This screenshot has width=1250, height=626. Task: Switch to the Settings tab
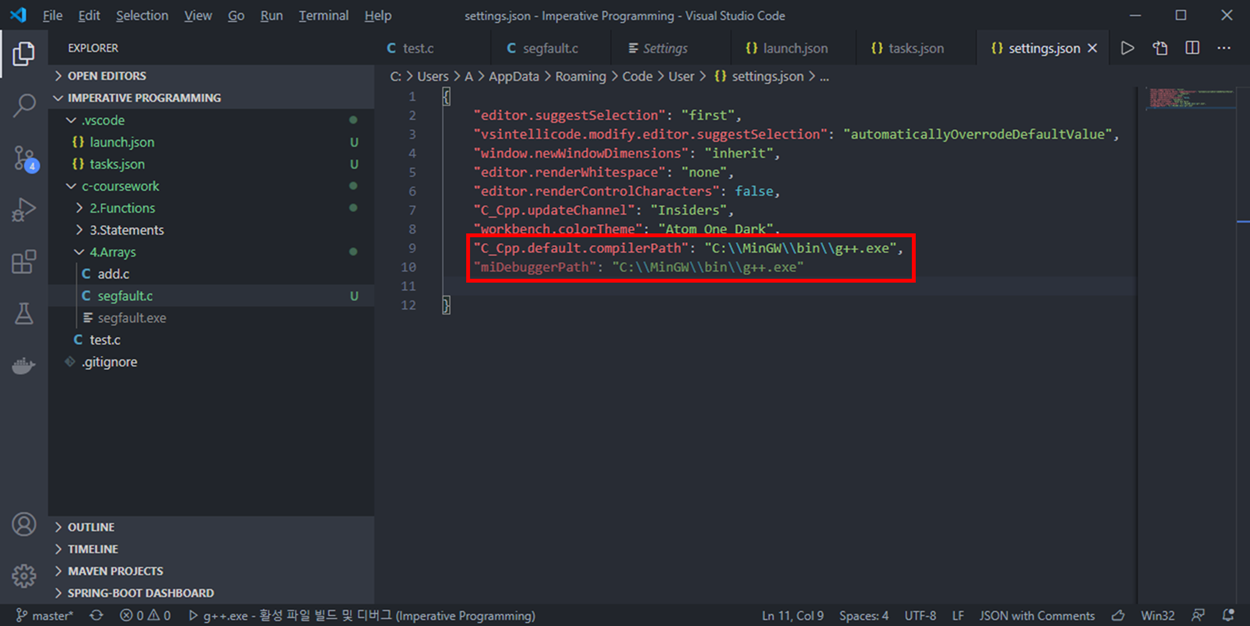tap(670, 48)
